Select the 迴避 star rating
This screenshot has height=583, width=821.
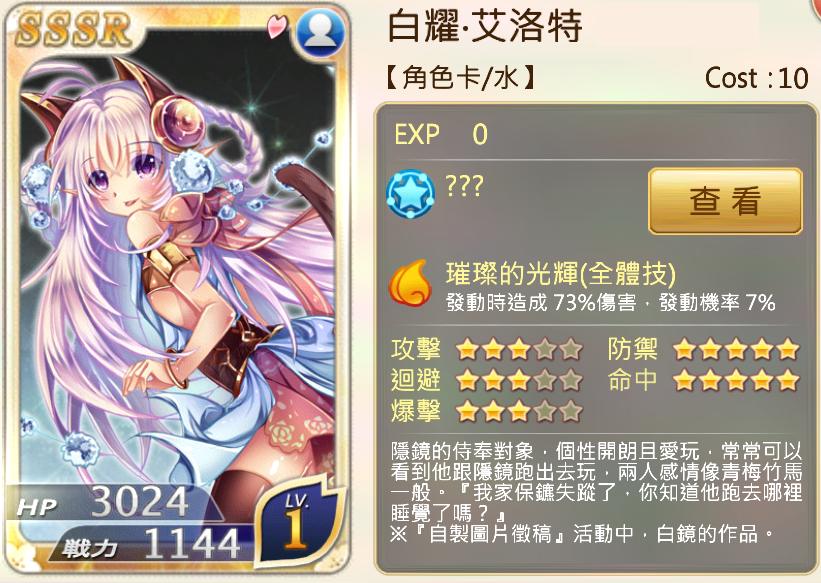click(486, 380)
